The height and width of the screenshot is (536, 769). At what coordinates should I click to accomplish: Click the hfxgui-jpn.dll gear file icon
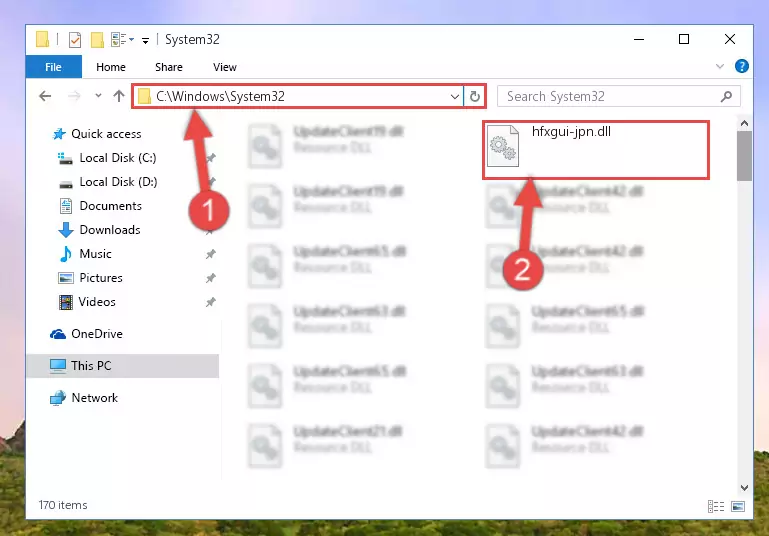[x=503, y=146]
